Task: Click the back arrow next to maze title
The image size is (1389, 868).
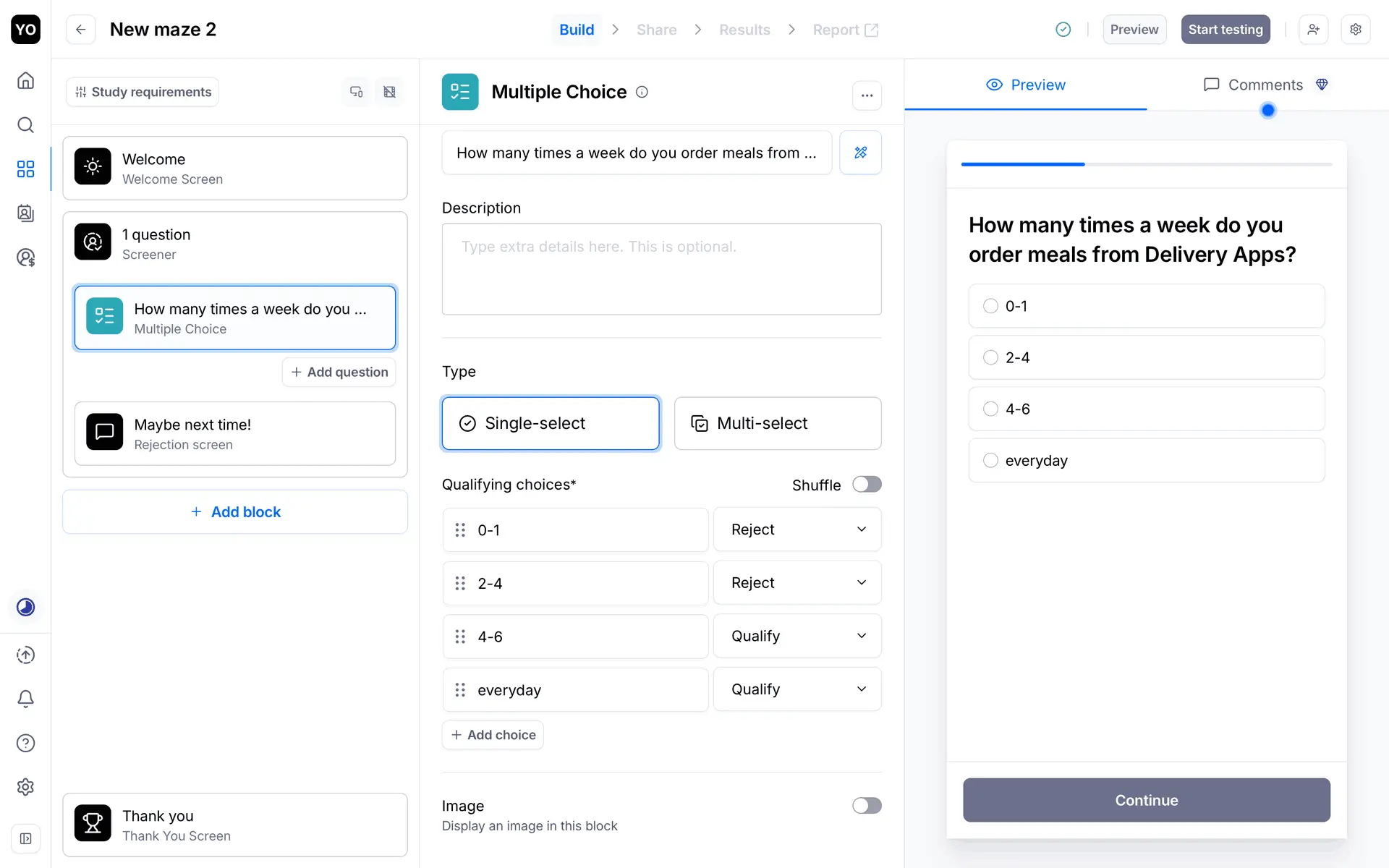Action: [x=81, y=30]
